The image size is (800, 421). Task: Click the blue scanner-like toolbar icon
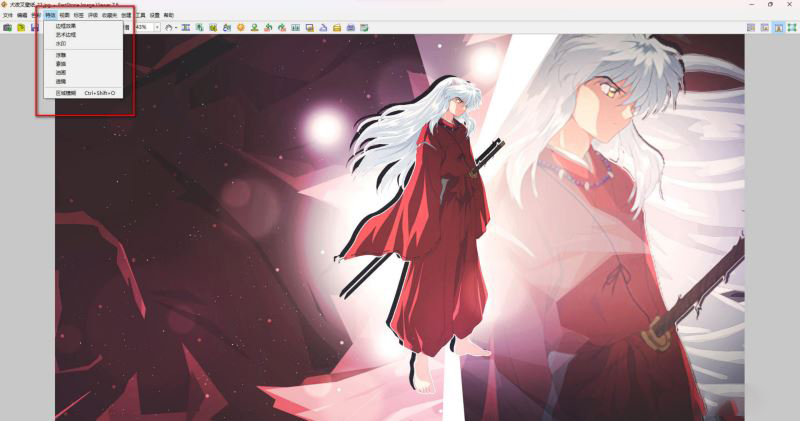tap(351, 28)
